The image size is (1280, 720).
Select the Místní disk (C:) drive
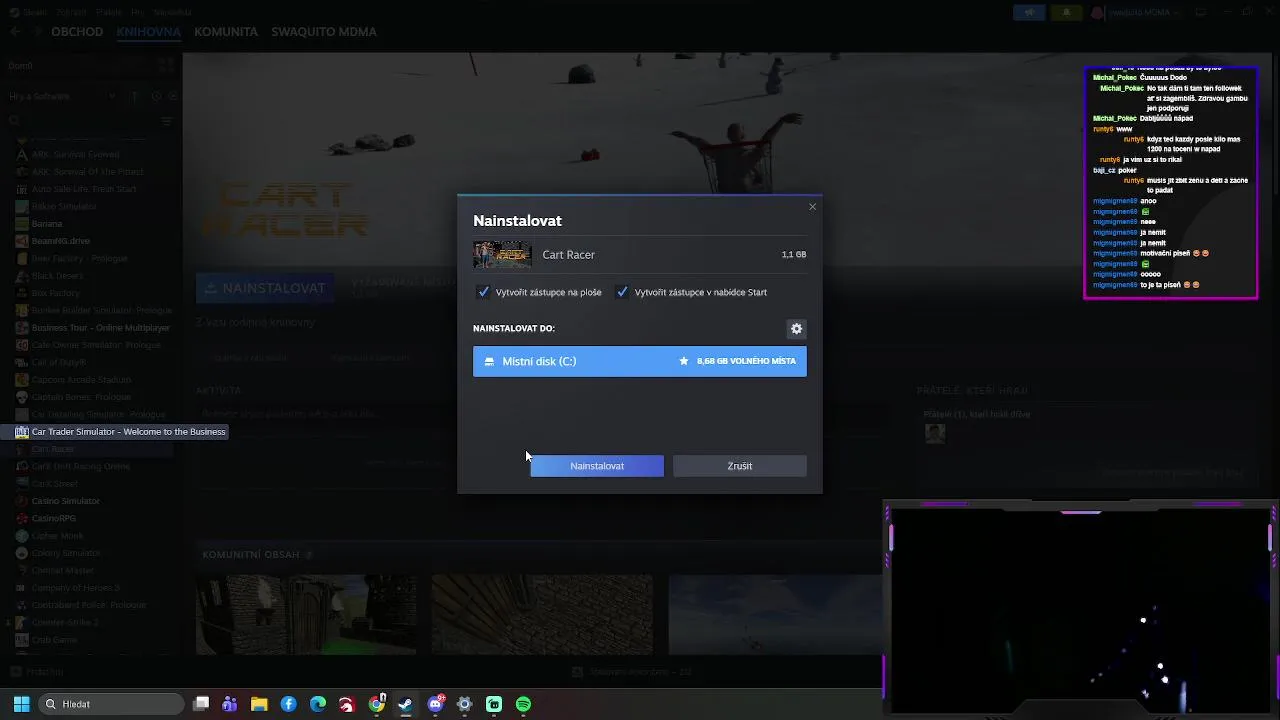640,361
